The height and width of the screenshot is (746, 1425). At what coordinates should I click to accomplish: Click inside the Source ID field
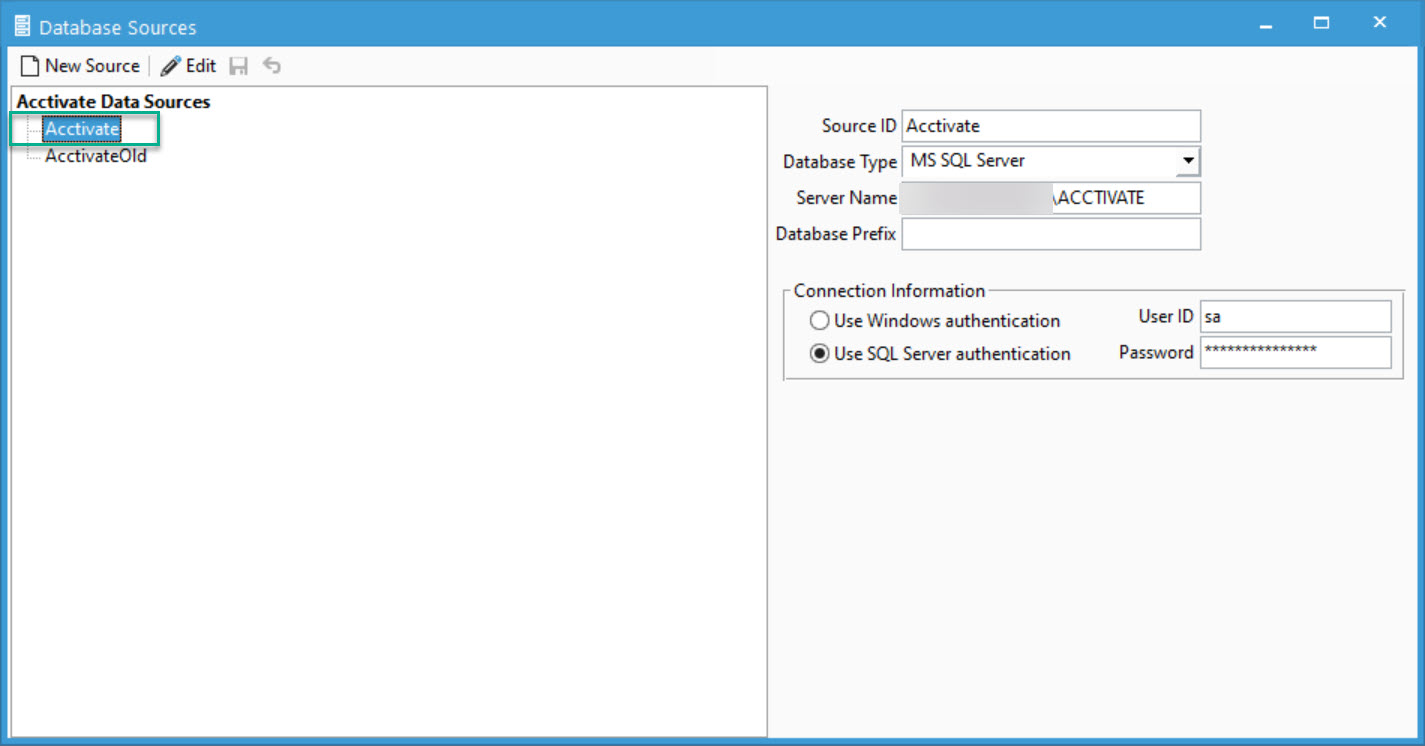1050,125
